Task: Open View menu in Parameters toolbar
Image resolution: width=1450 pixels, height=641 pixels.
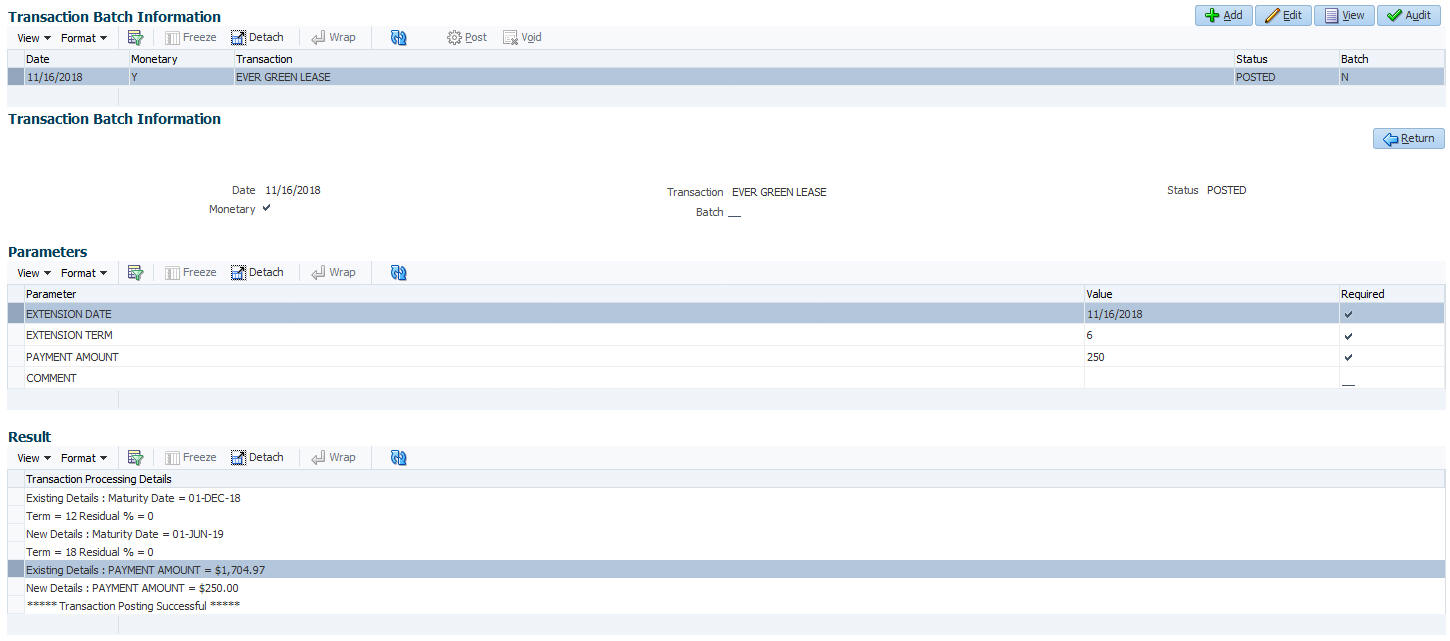Action: point(33,273)
